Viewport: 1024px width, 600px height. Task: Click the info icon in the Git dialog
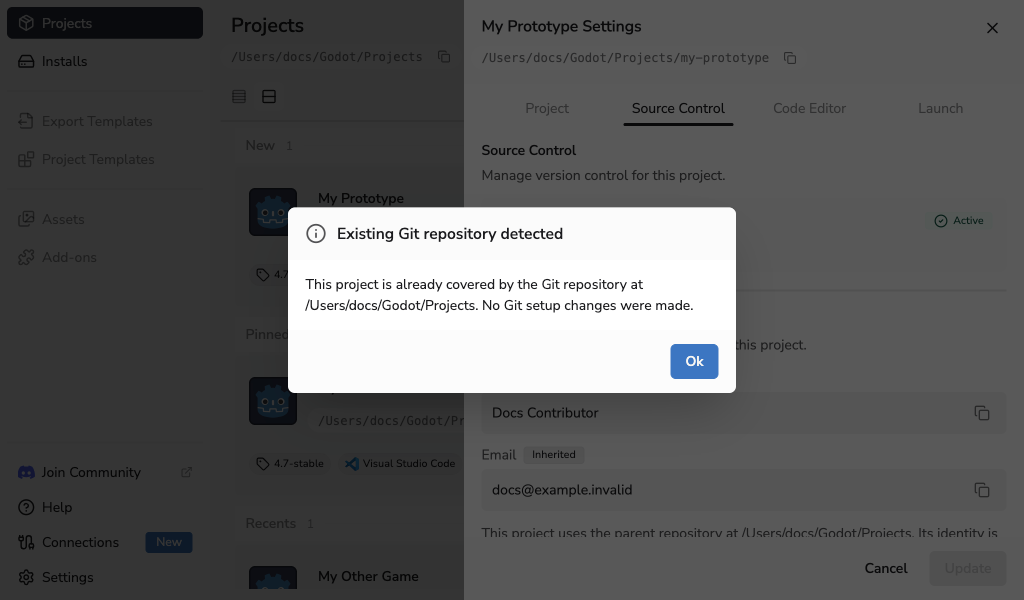(315, 234)
